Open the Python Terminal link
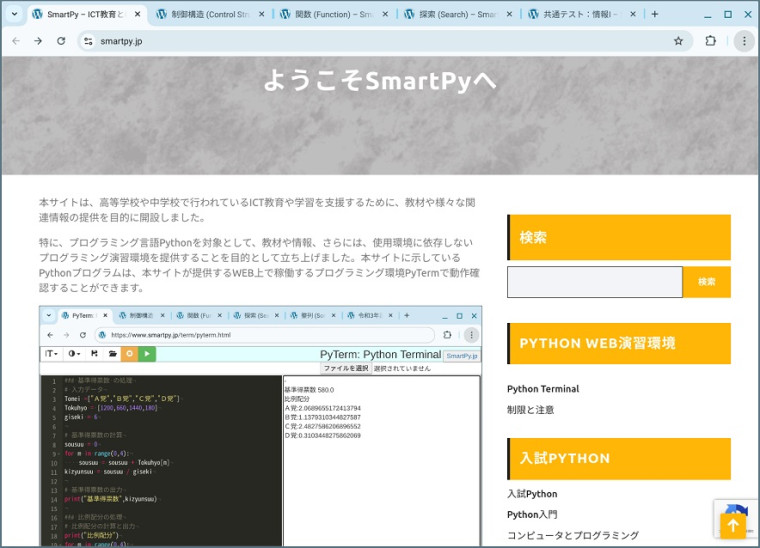 pos(542,389)
